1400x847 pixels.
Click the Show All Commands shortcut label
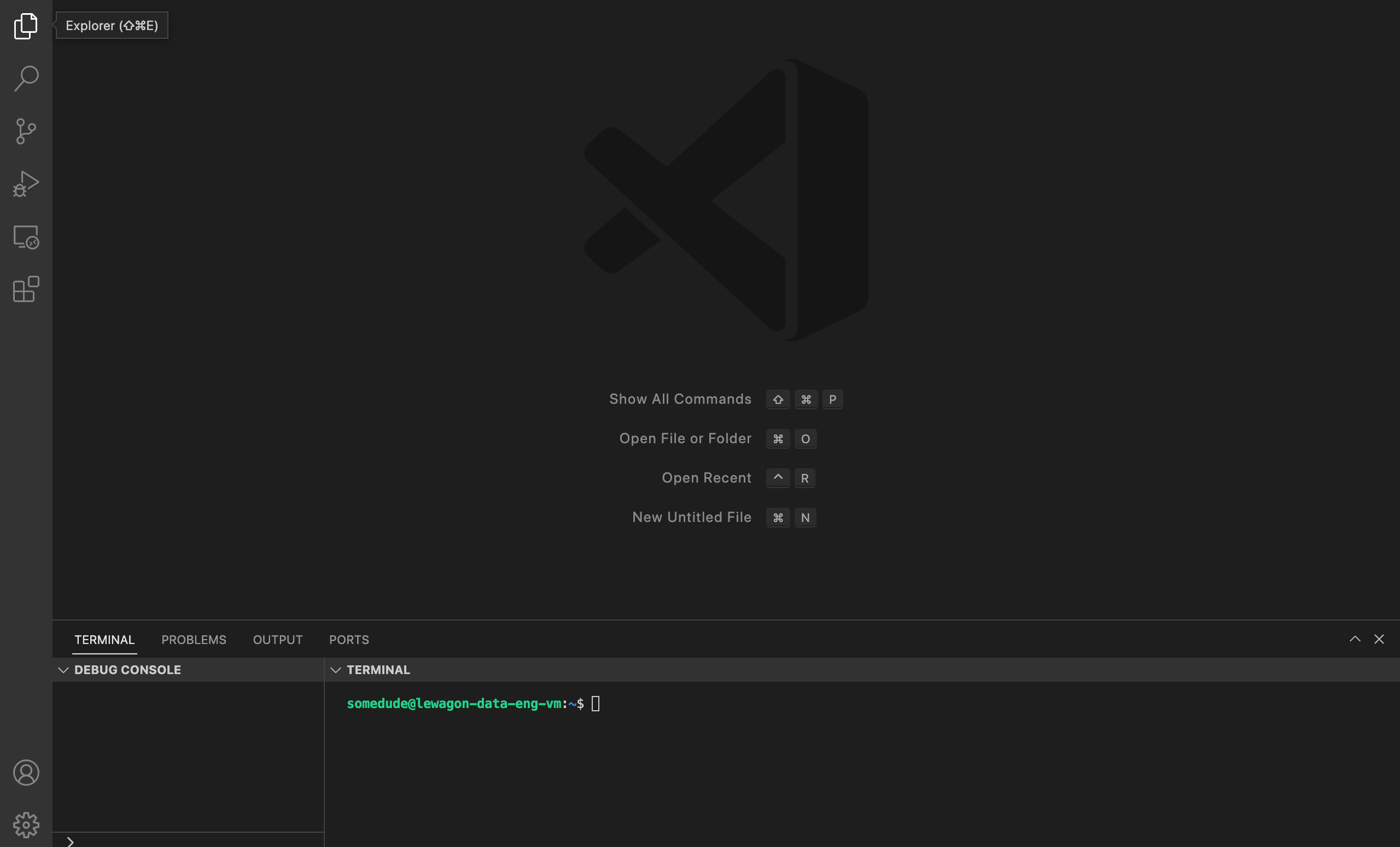pos(680,399)
